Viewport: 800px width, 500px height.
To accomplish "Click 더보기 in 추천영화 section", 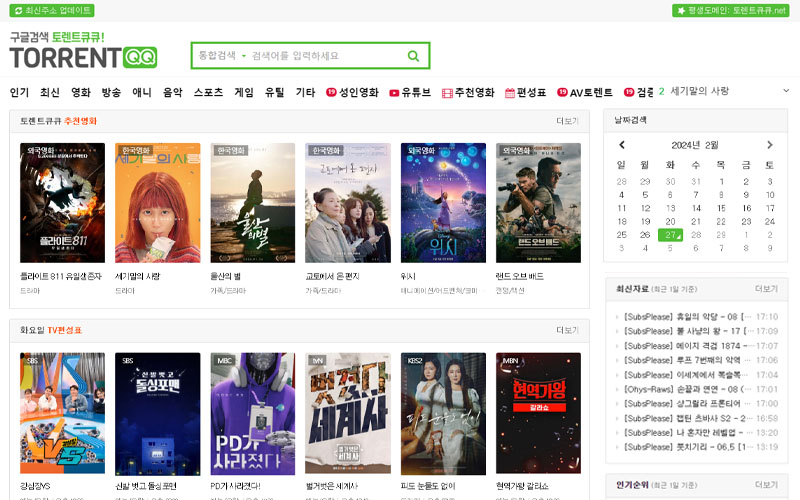I will pos(567,121).
